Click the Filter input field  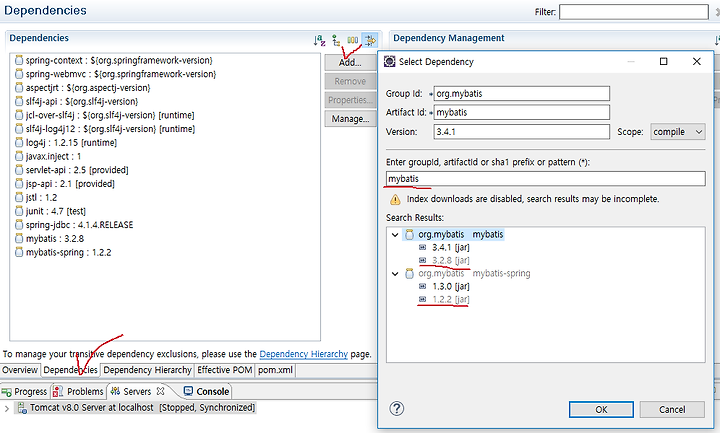(x=634, y=12)
